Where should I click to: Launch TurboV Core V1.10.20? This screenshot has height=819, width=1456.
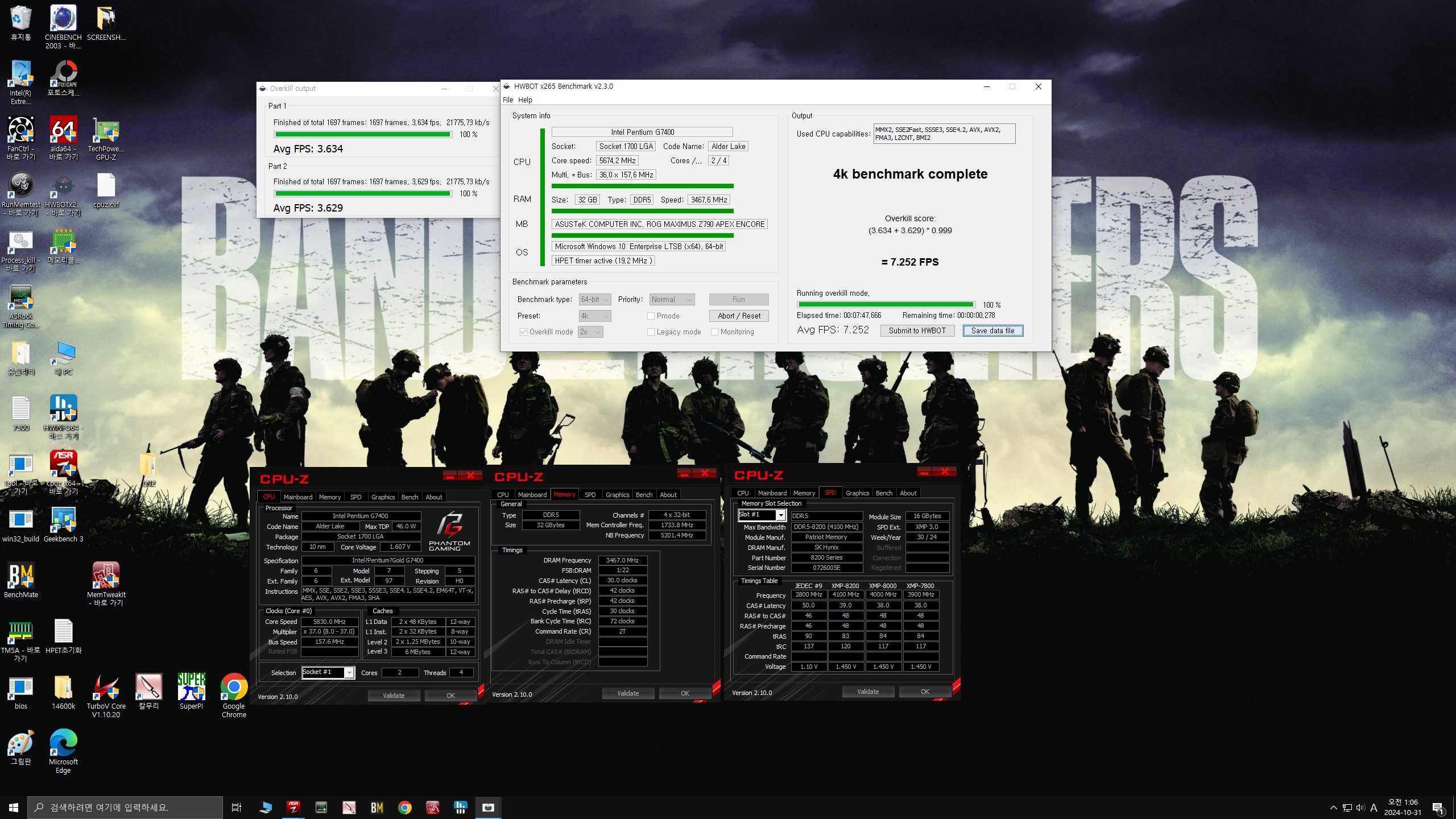click(x=106, y=696)
